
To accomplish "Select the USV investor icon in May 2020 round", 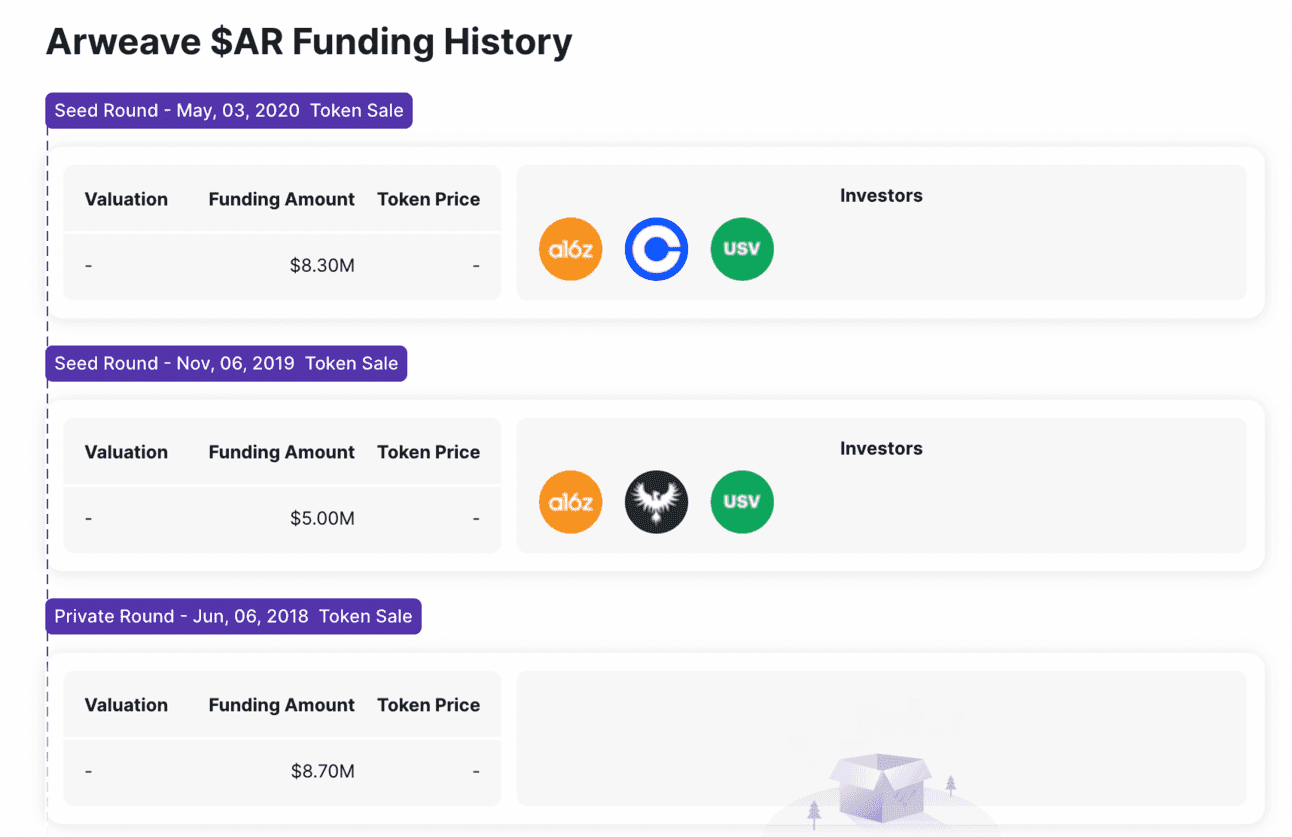I will click(742, 249).
